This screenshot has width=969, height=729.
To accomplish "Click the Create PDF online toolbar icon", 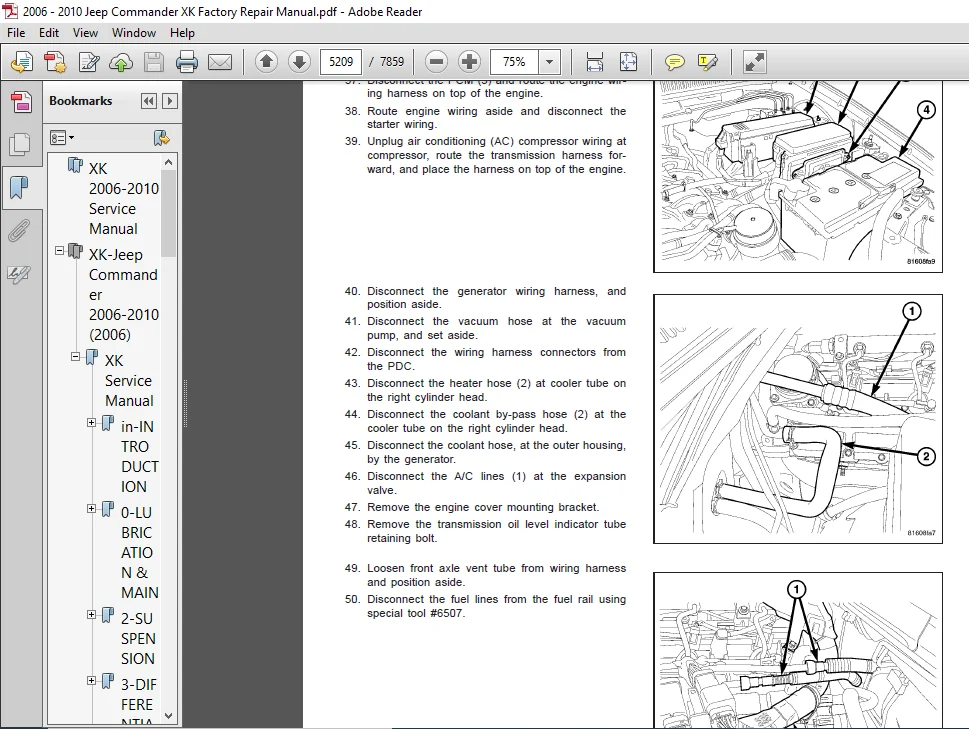I will pyautogui.click(x=22, y=62).
